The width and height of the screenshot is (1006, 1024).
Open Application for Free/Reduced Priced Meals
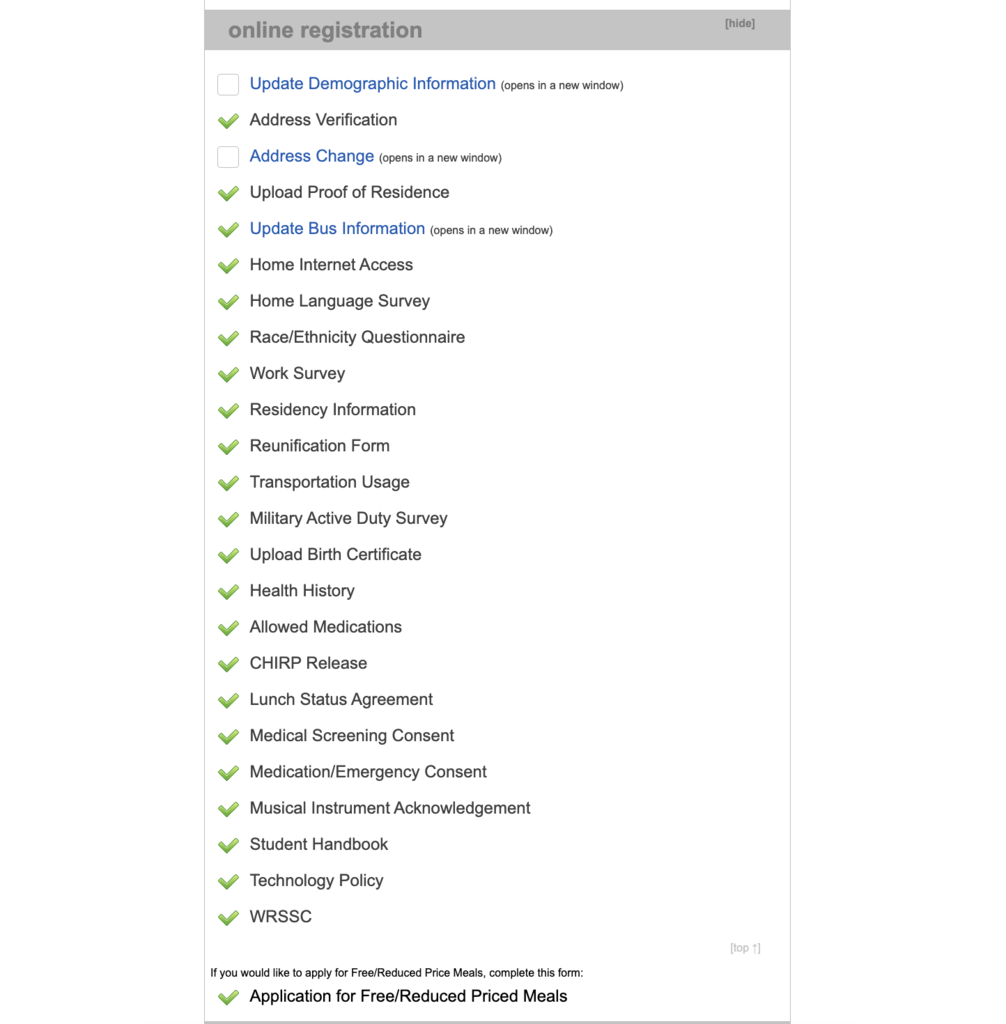(408, 996)
